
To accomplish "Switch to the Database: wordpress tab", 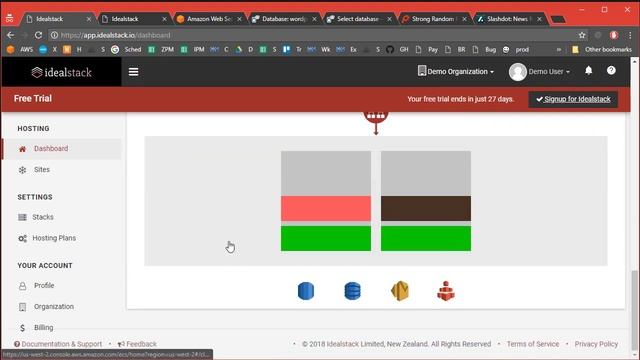I will pyautogui.click(x=284, y=19).
